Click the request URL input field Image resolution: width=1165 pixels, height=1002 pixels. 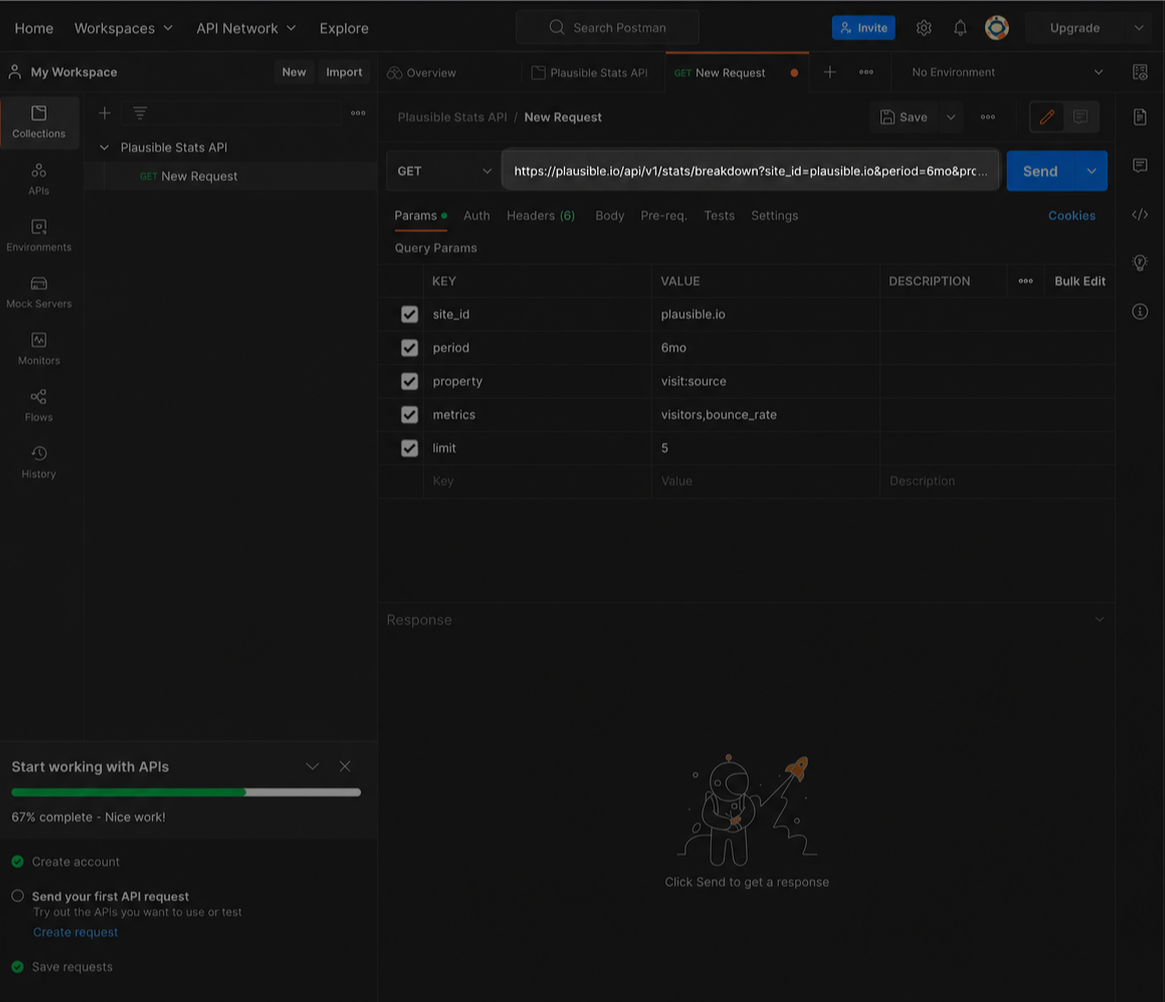coord(750,171)
